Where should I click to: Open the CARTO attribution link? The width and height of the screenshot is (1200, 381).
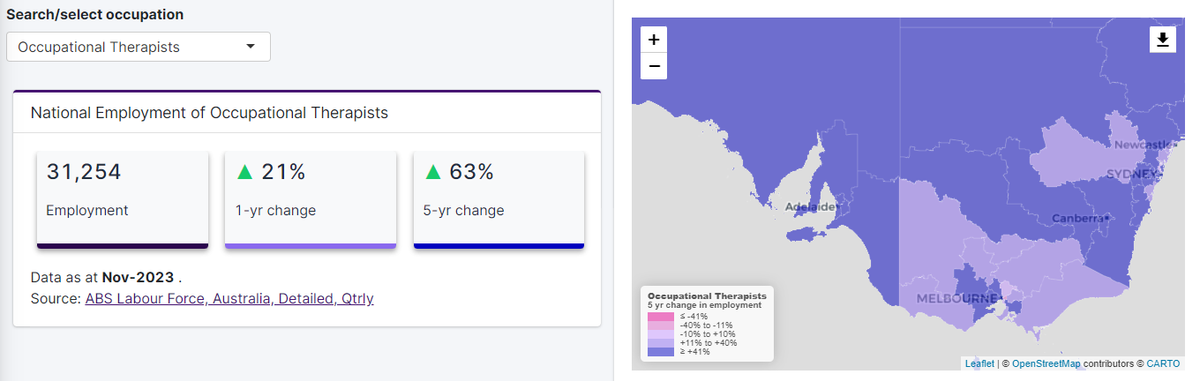coord(1163,364)
